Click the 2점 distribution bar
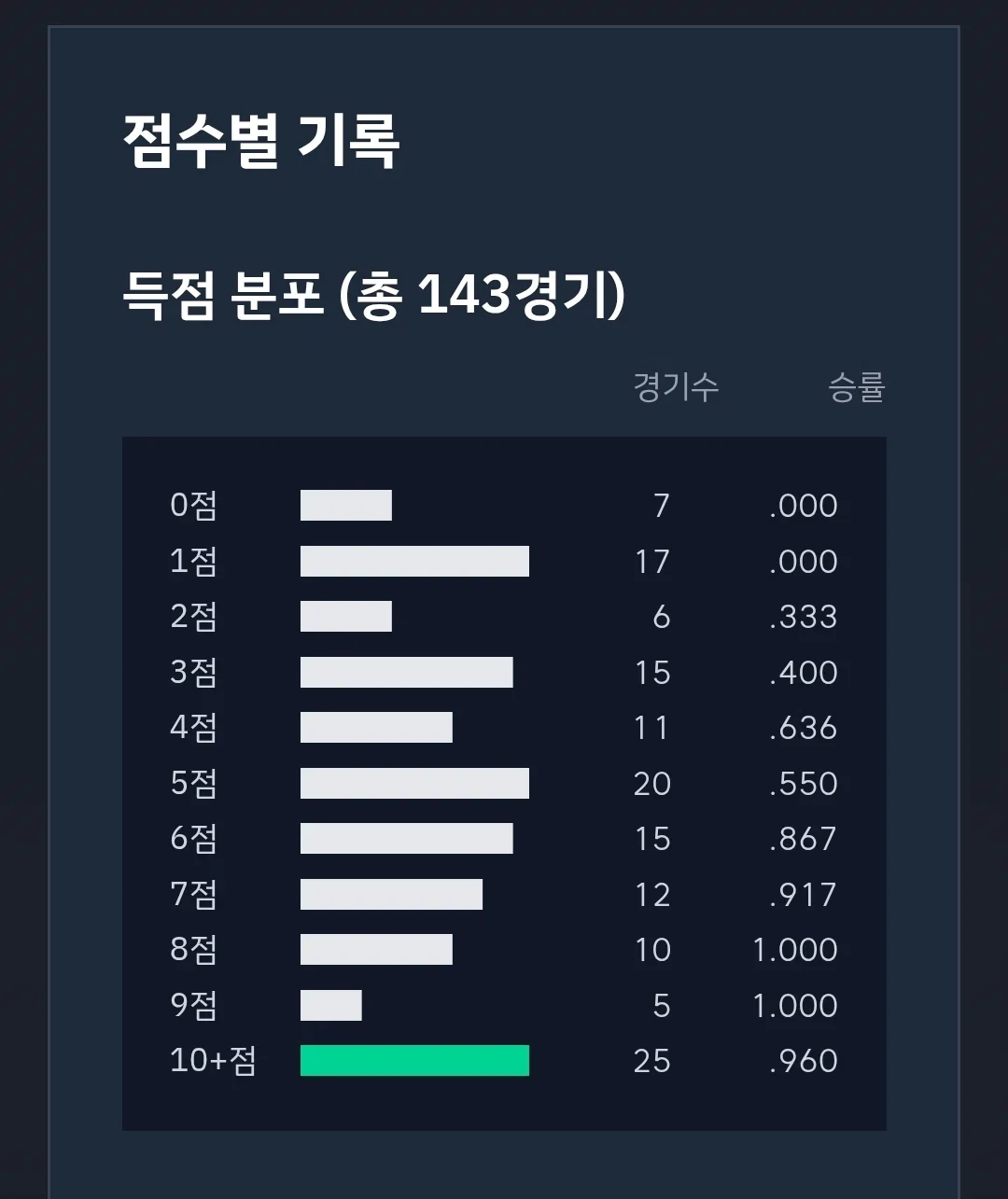The height and width of the screenshot is (1199, 1008). pos(346,617)
